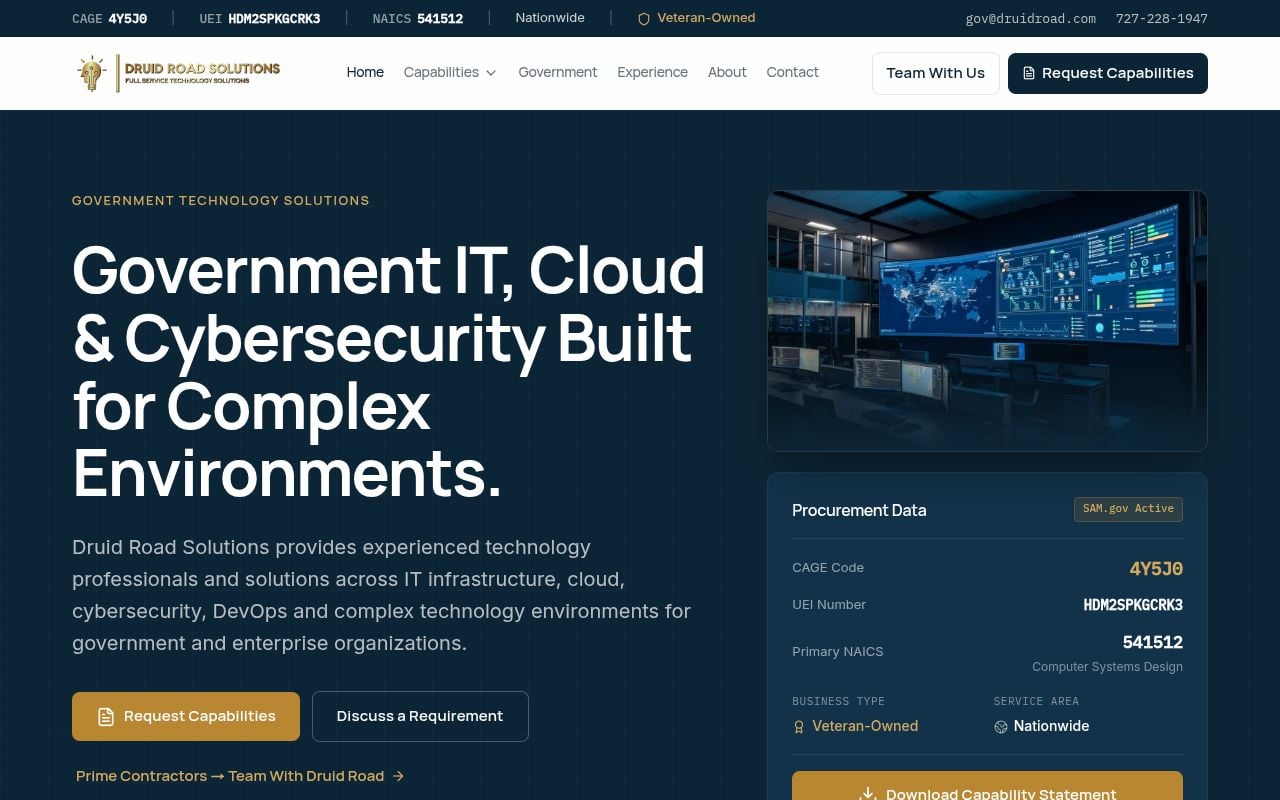This screenshot has height=800, width=1280.
Task: Click the Team With Us button
Action: pos(936,73)
